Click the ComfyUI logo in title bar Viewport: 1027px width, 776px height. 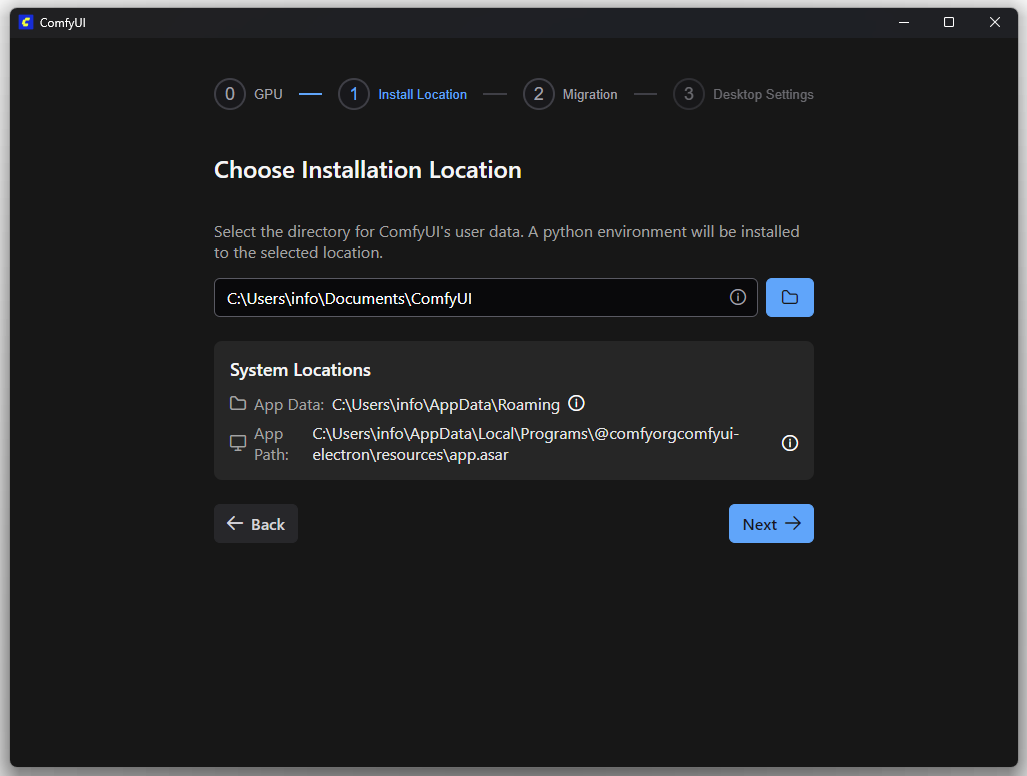(x=26, y=23)
